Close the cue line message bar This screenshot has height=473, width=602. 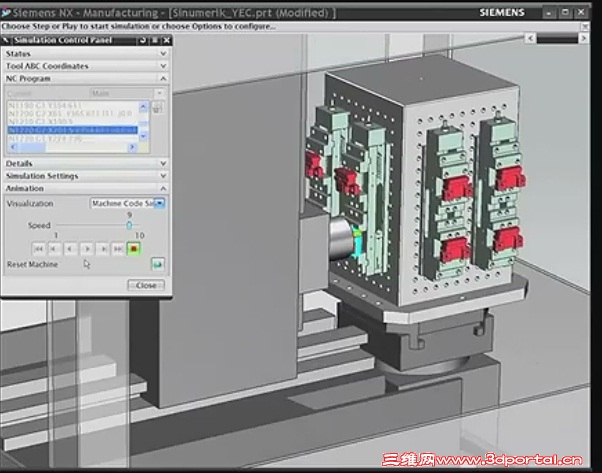(585, 26)
